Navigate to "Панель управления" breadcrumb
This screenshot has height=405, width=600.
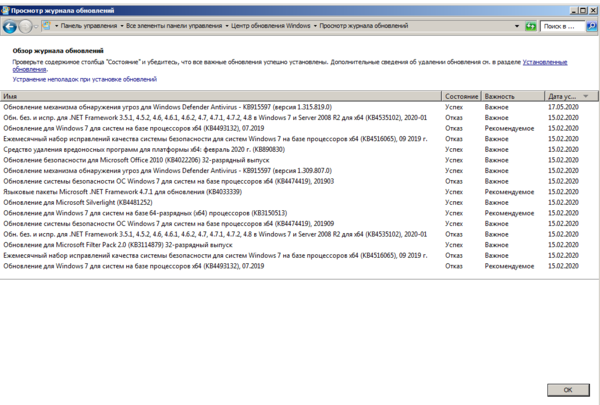89,26
